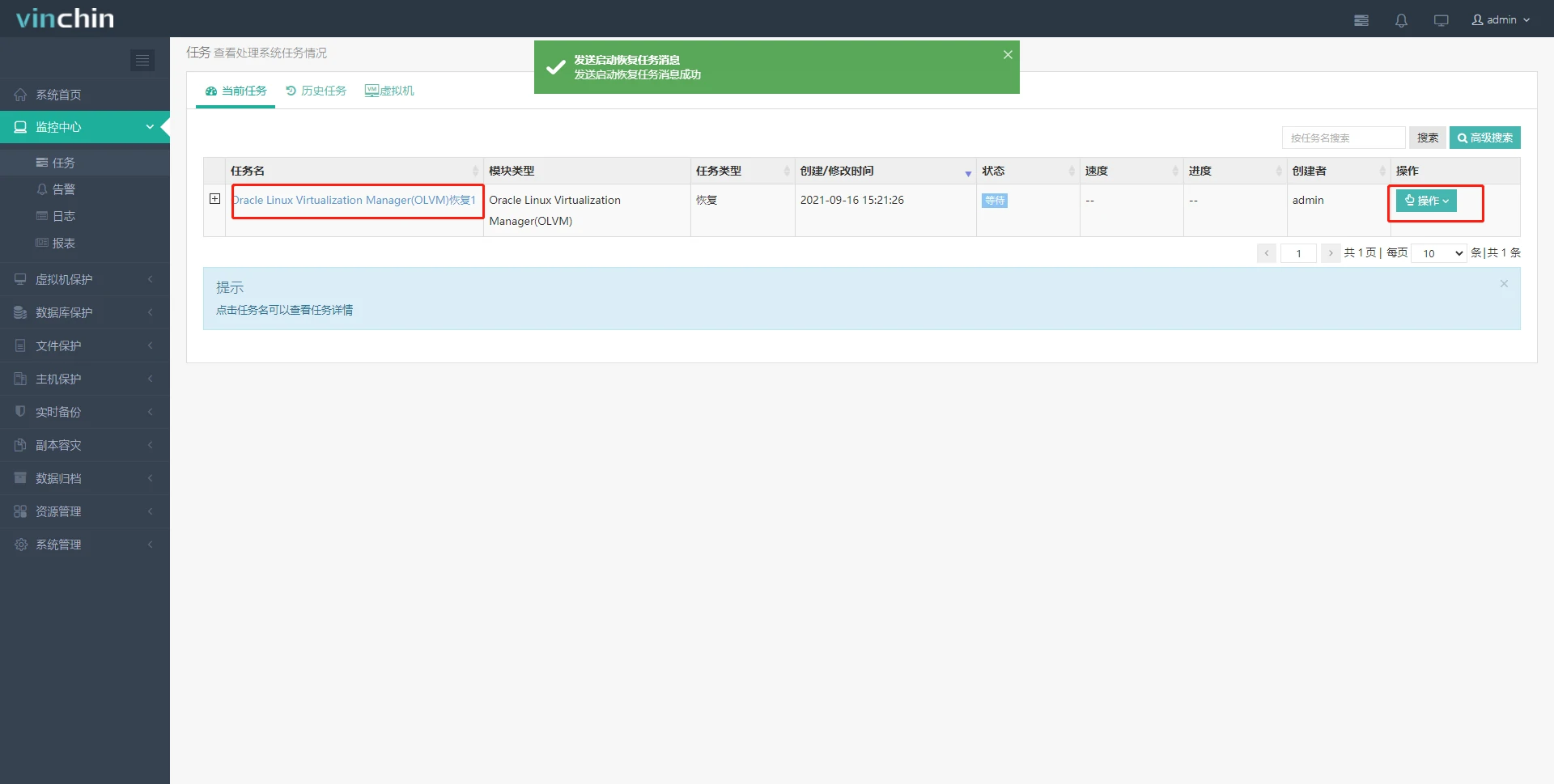The width and height of the screenshot is (1554, 784).
Task: Switch to the 虚拟机 tab
Action: click(x=389, y=91)
